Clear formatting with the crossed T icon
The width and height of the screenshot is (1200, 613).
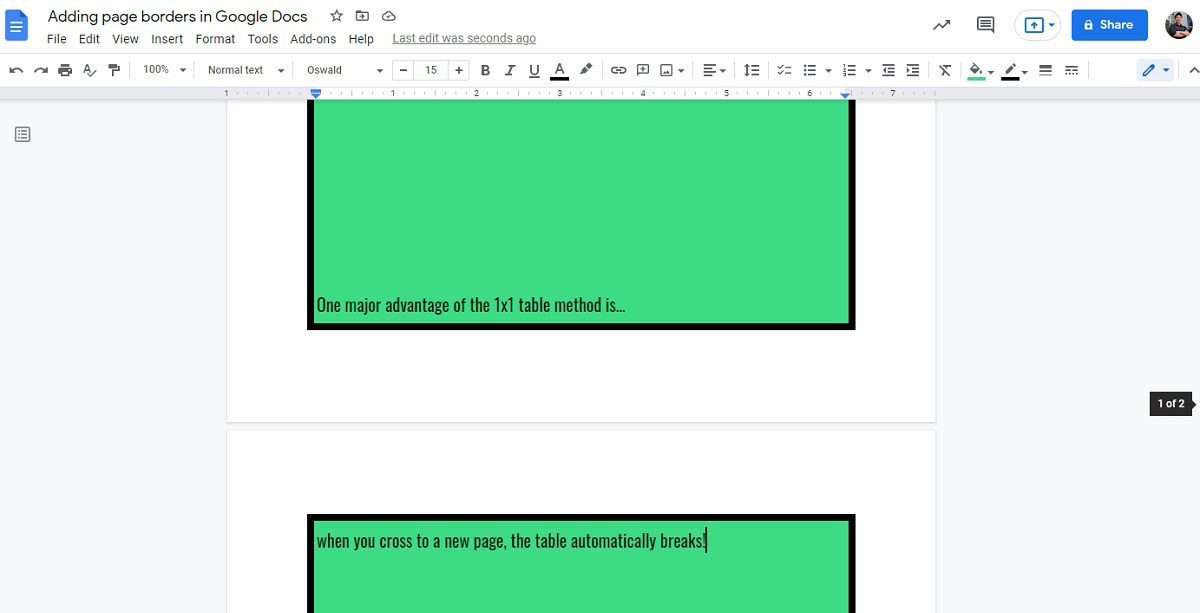[x=945, y=70]
